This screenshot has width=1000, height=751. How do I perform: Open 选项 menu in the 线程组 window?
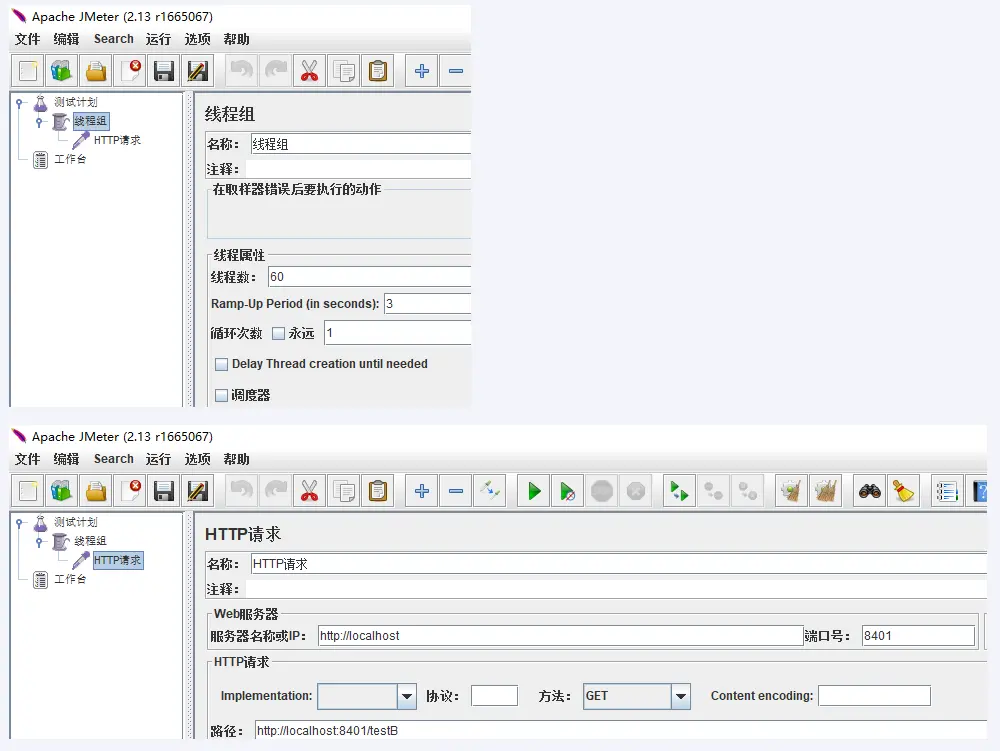click(x=197, y=39)
